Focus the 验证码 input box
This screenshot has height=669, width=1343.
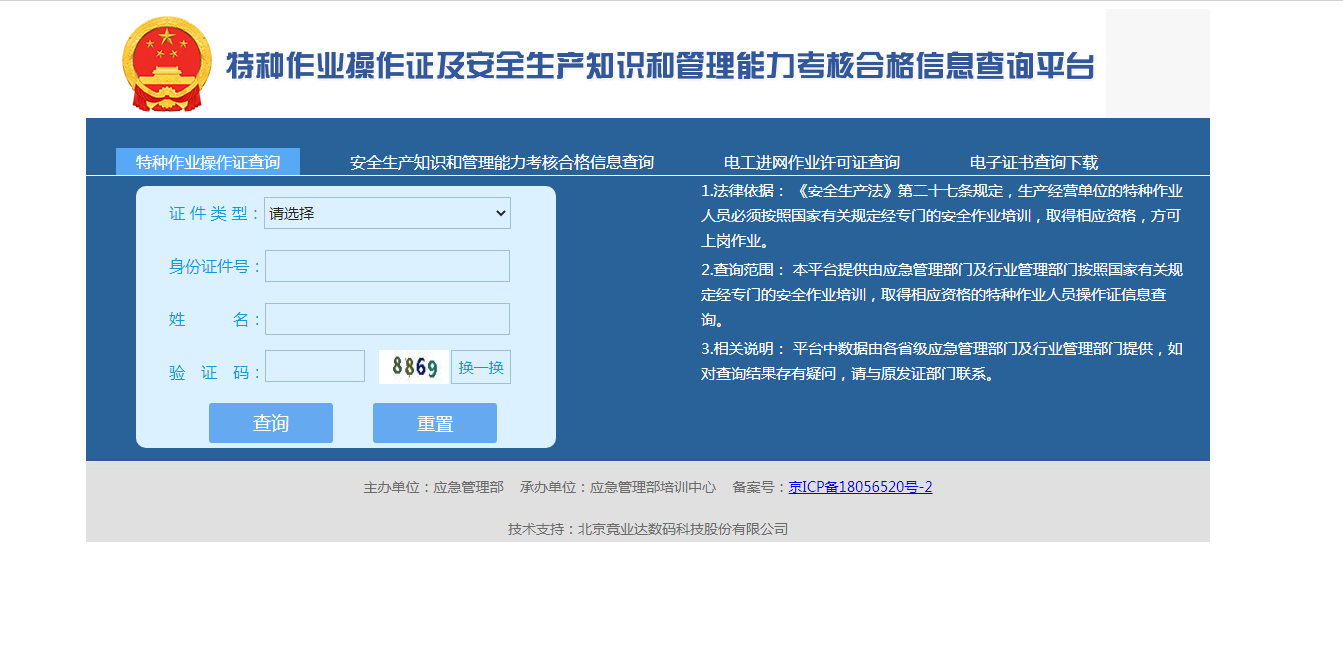[315, 366]
